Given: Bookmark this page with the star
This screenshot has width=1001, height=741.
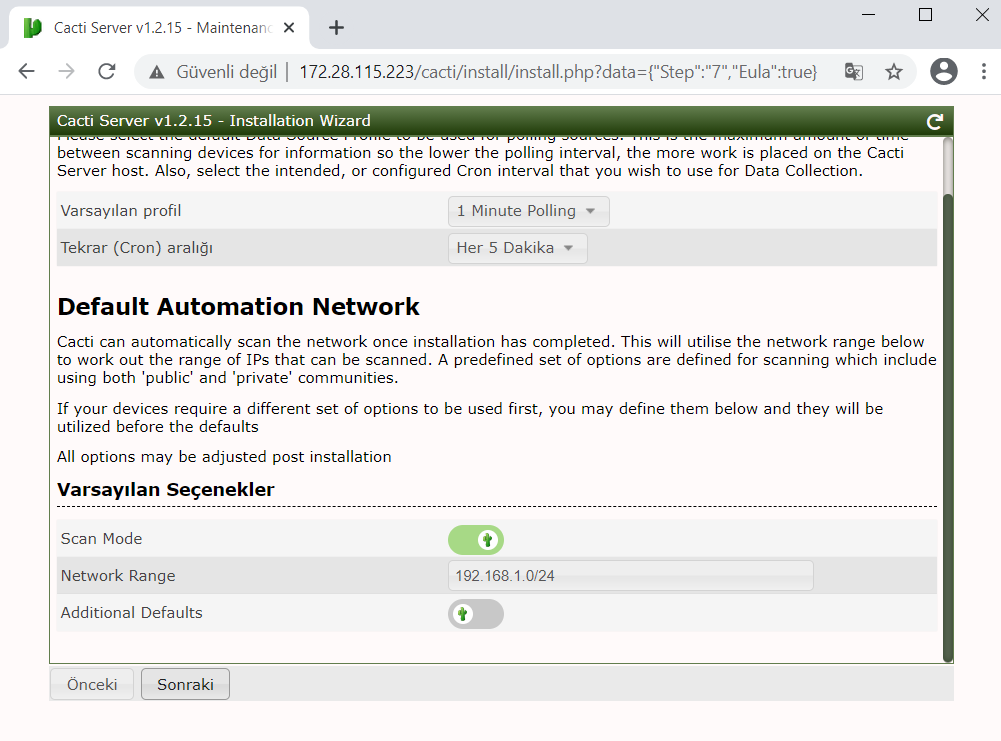Looking at the screenshot, I should 894,71.
